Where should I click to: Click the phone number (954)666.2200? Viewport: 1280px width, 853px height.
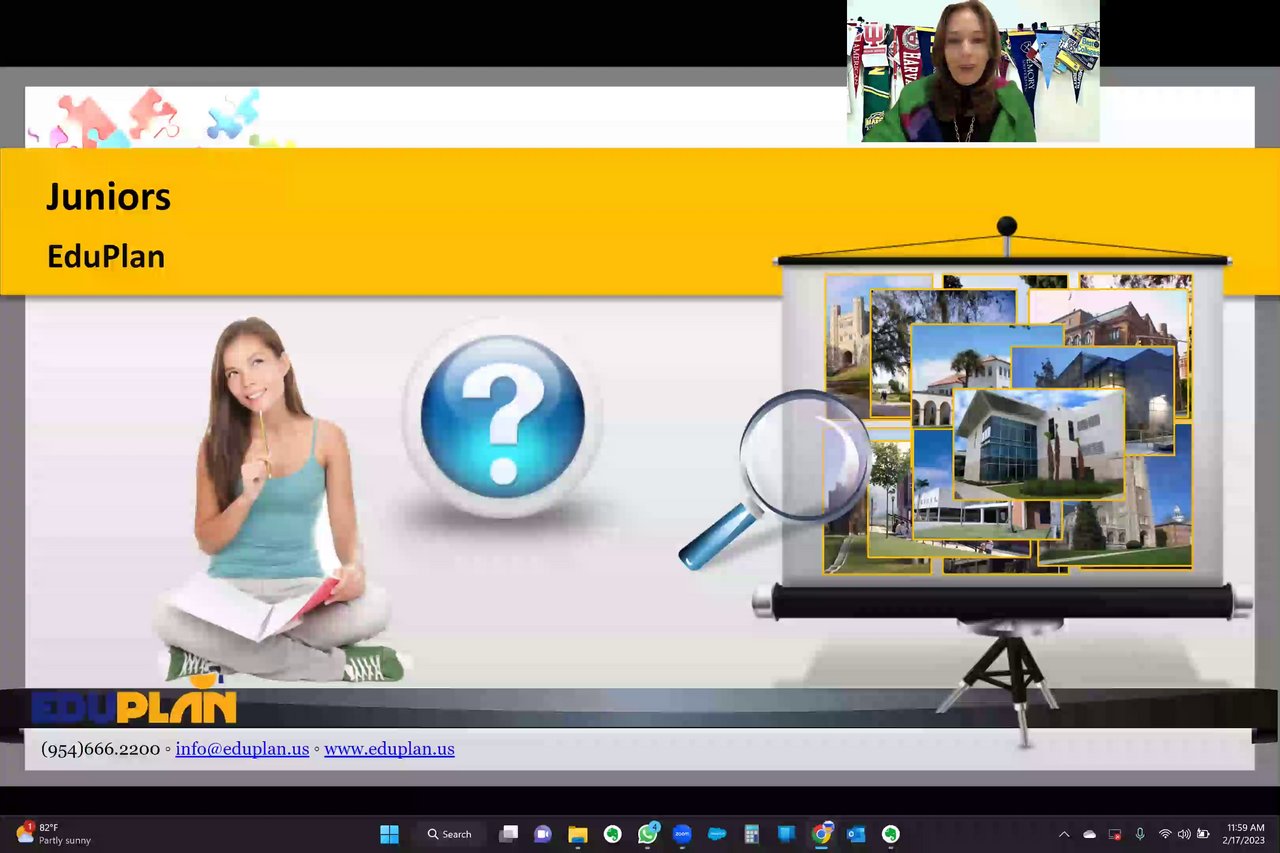pyautogui.click(x=100, y=749)
